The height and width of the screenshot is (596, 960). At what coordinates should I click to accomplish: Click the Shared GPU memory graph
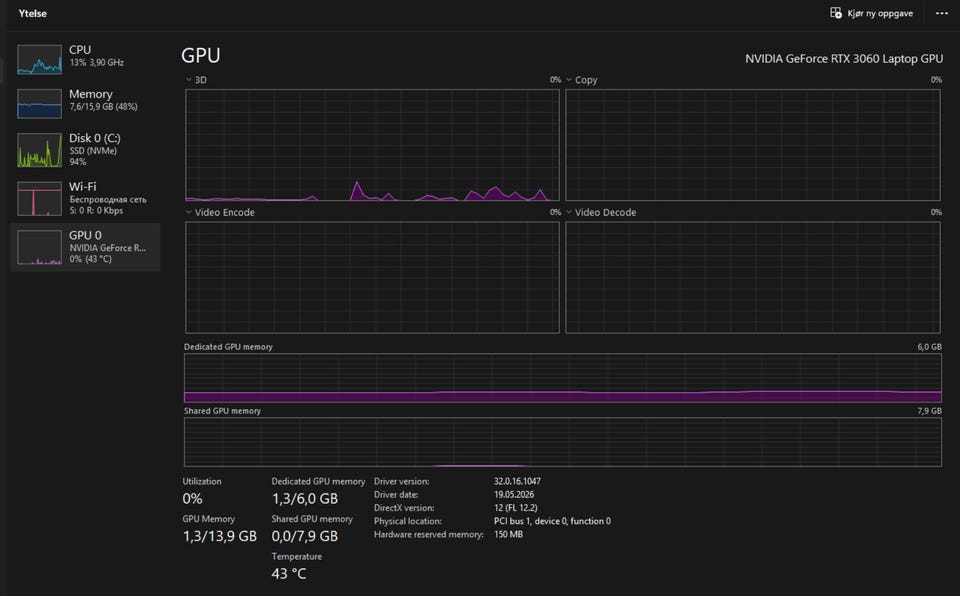(563, 442)
